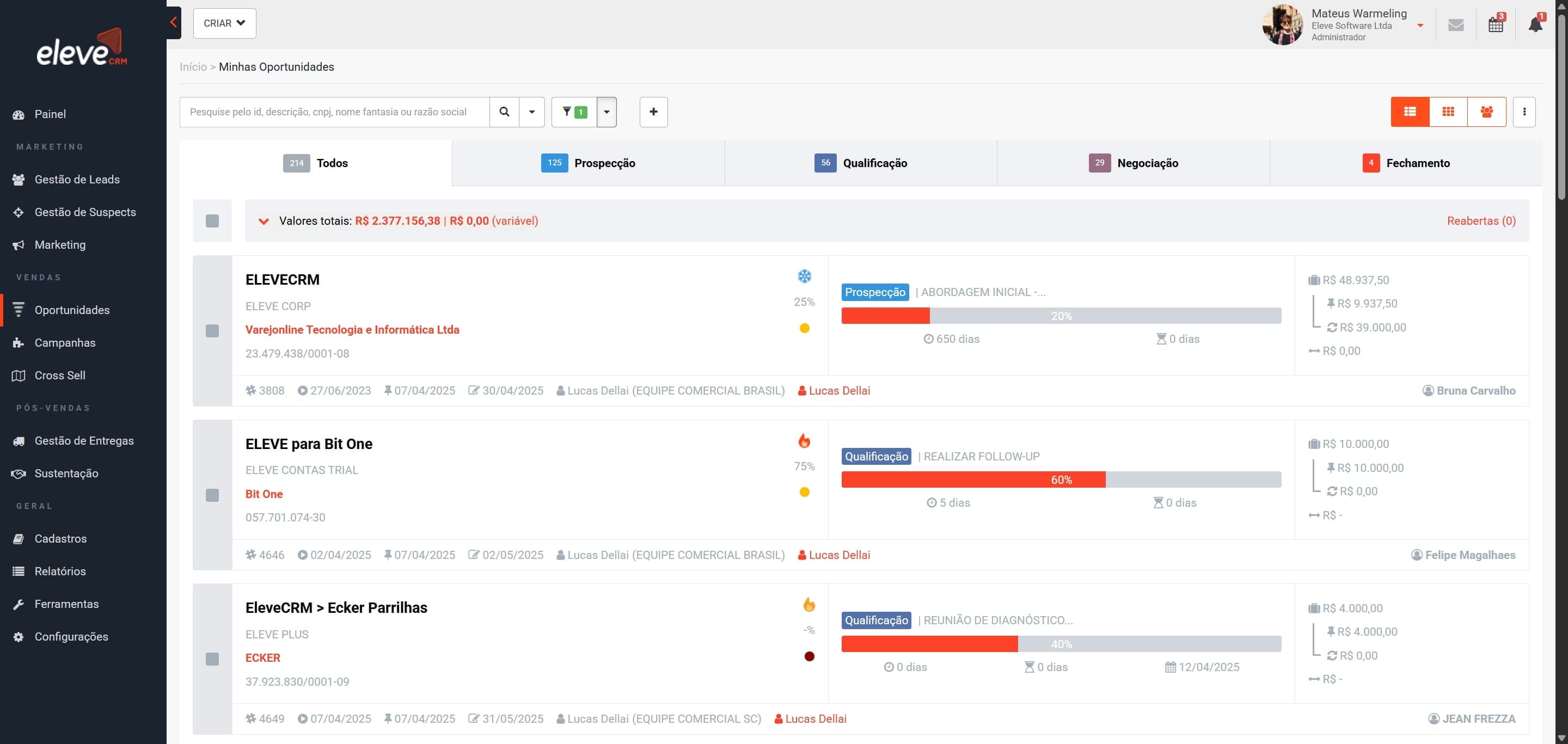The width and height of the screenshot is (1568, 744).
Task: Click the search magnifier button
Action: pyautogui.click(x=504, y=112)
